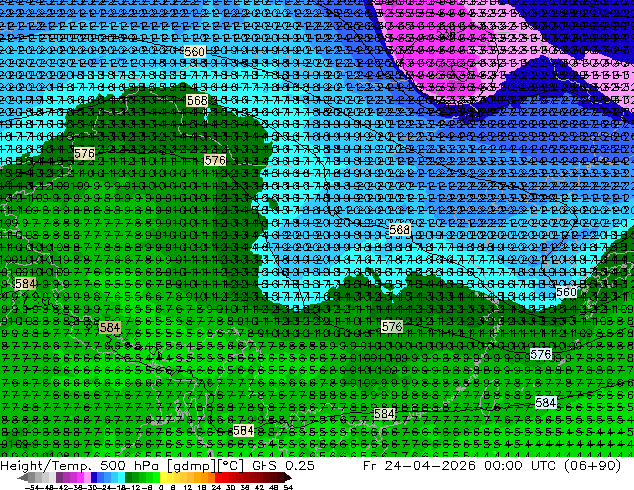The width and height of the screenshot is (634, 490).
Task: Click the 'GFS 0.25' model label
Action: click(283, 465)
